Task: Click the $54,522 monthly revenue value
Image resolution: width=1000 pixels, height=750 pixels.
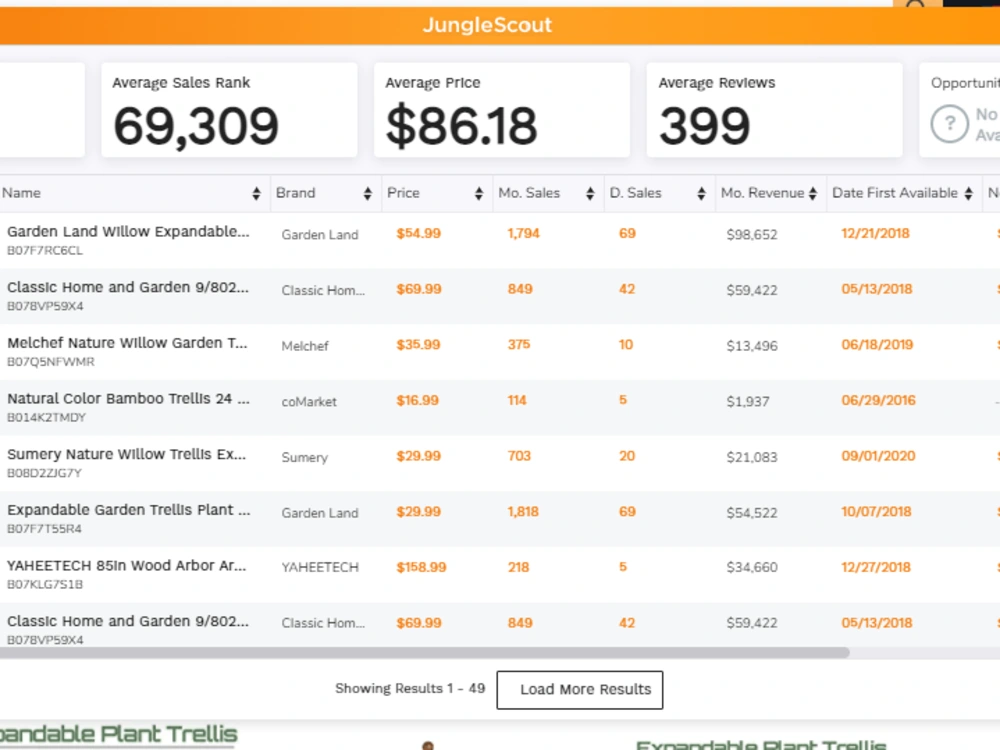Action: pos(752,513)
